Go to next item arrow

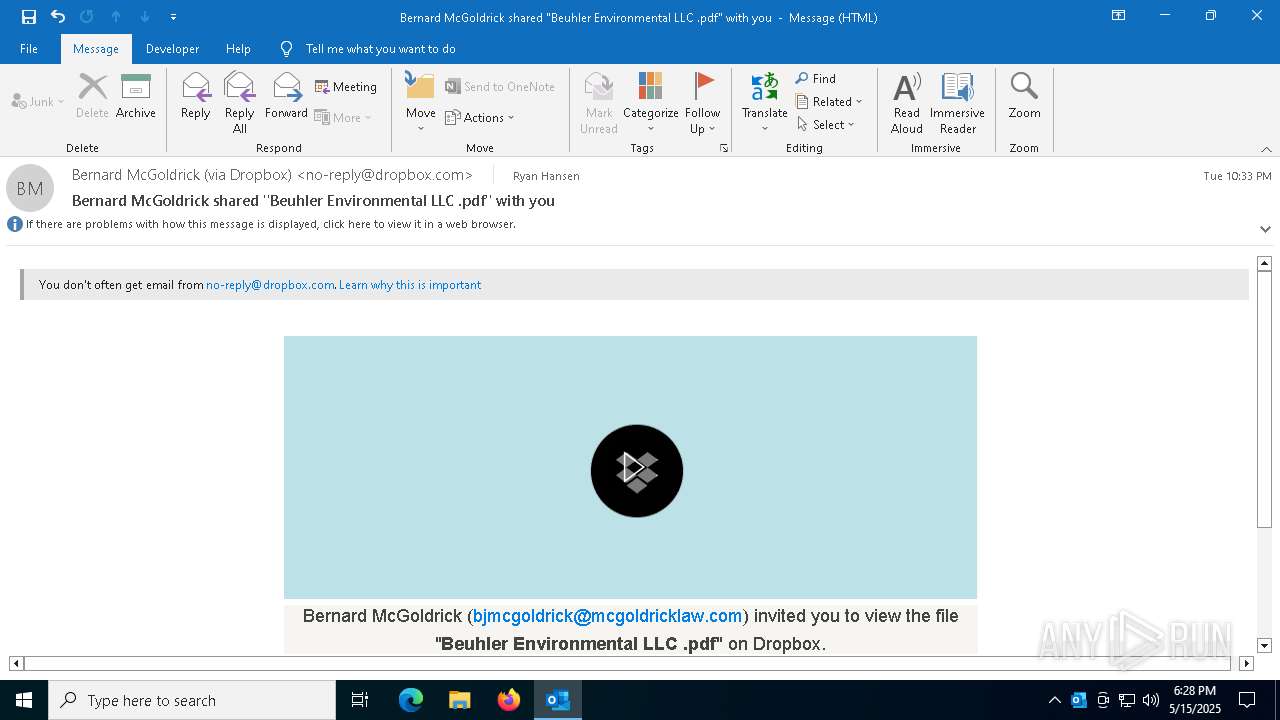click(145, 16)
